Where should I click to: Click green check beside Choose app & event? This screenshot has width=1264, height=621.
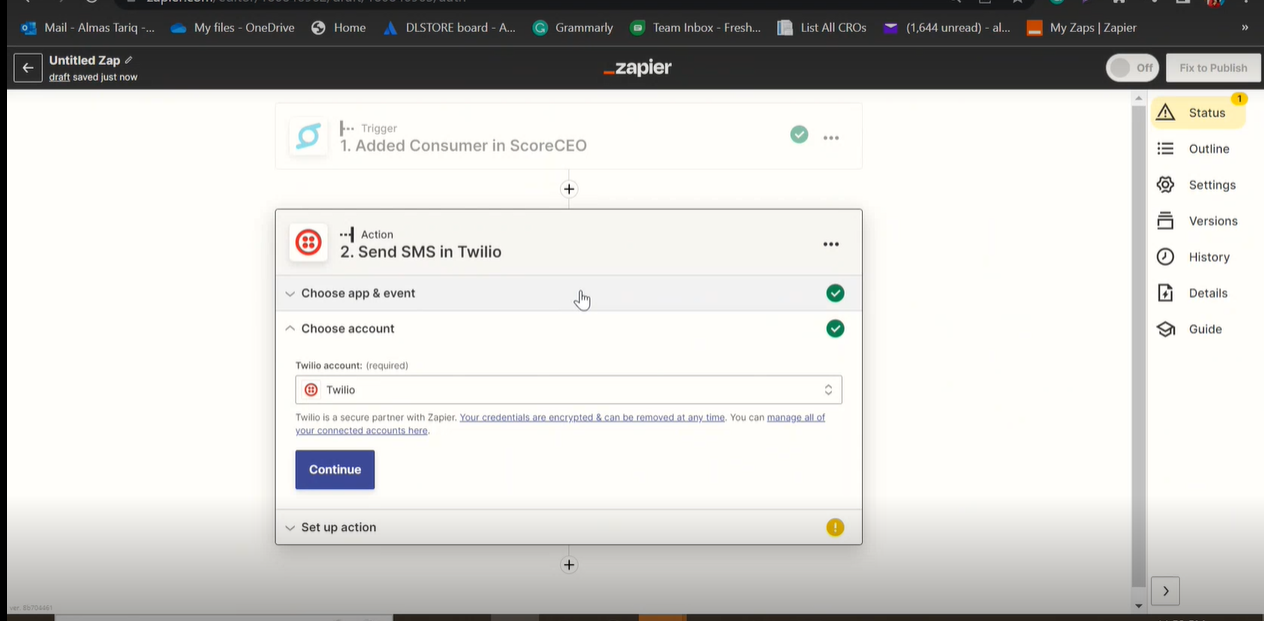(835, 293)
